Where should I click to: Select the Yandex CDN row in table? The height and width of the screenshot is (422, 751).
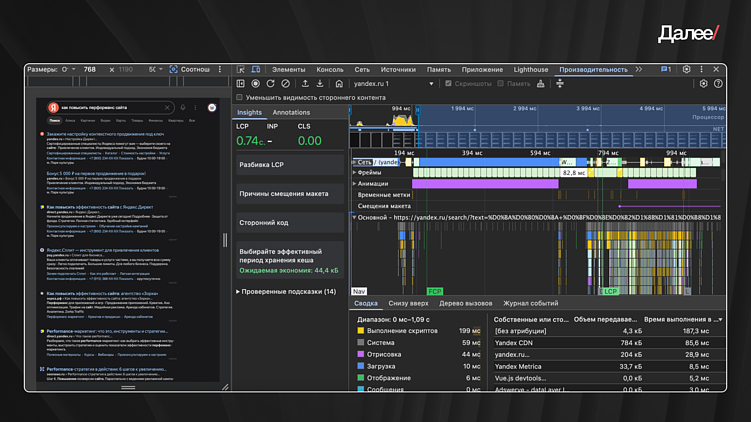608,343
